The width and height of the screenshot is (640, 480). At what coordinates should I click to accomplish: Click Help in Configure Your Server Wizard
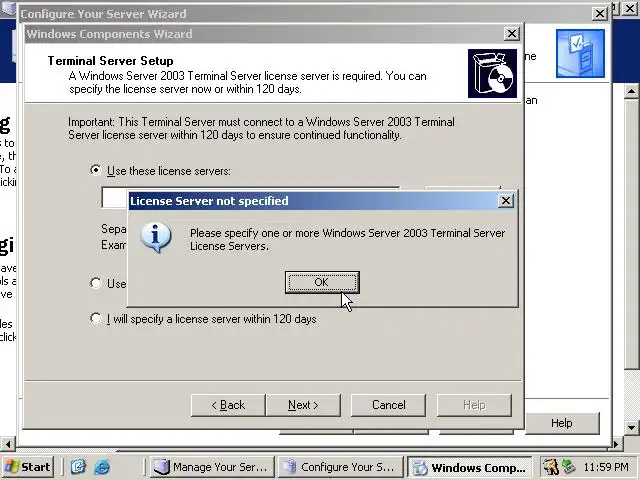(x=562, y=423)
